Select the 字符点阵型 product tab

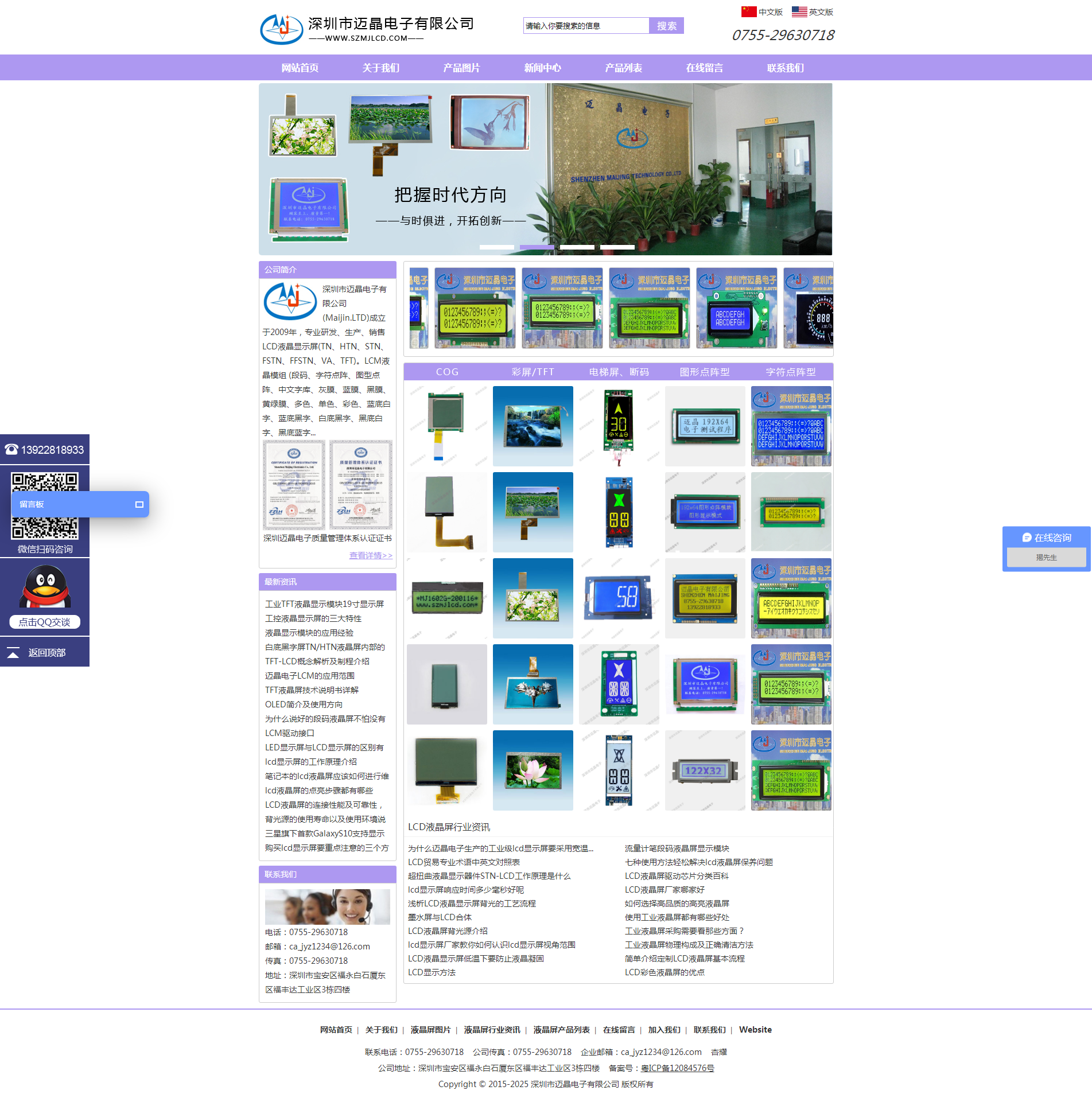(791, 372)
